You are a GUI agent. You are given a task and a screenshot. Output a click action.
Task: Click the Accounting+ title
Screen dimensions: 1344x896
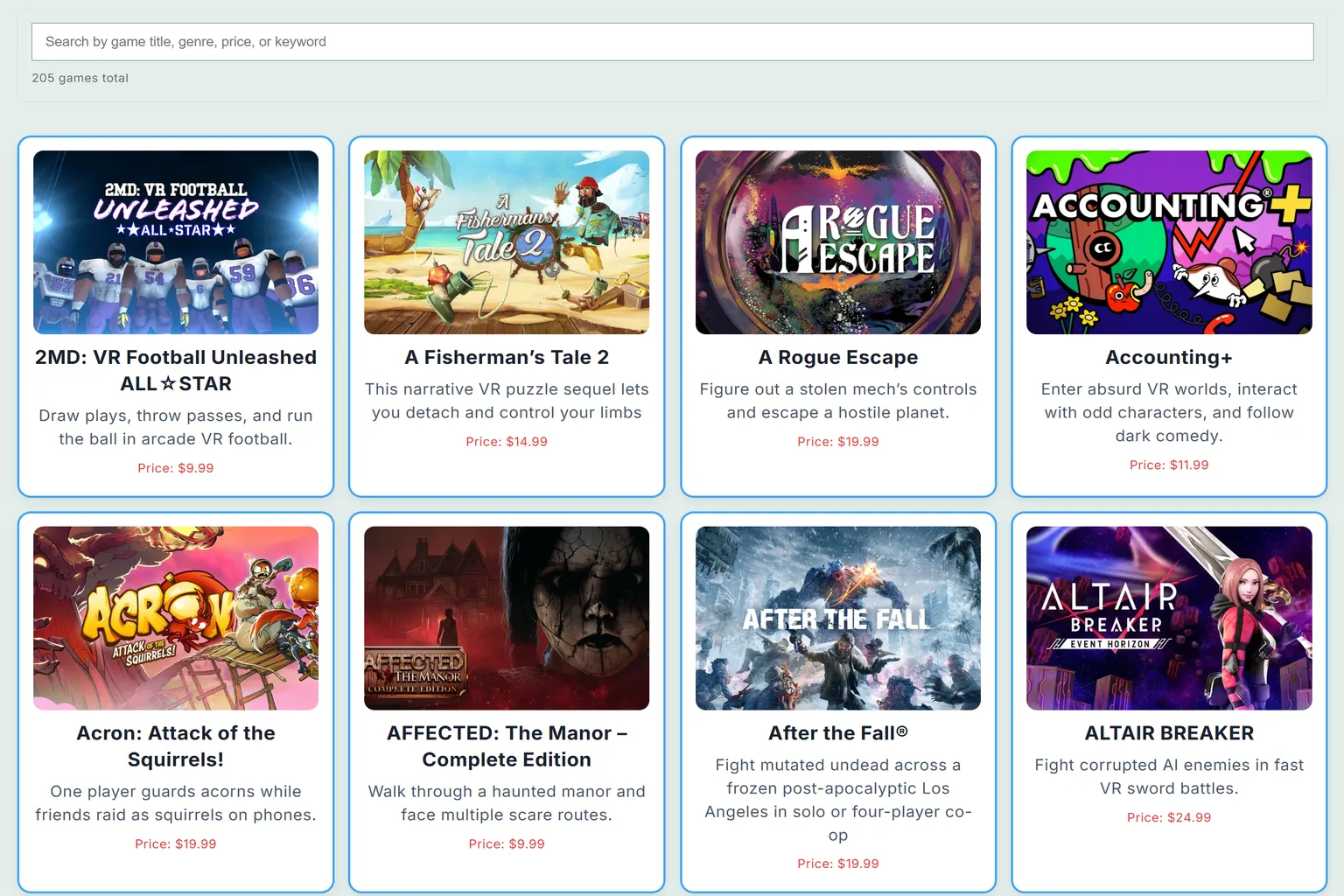pos(1169,357)
